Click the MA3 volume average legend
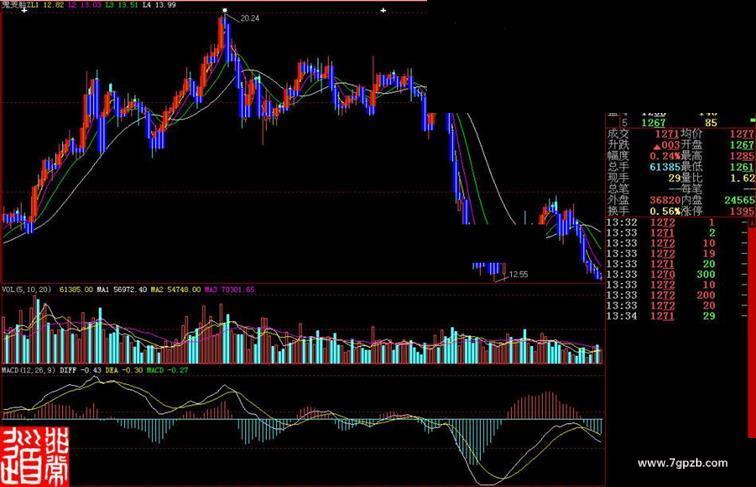The height and width of the screenshot is (487, 756). [x=229, y=290]
